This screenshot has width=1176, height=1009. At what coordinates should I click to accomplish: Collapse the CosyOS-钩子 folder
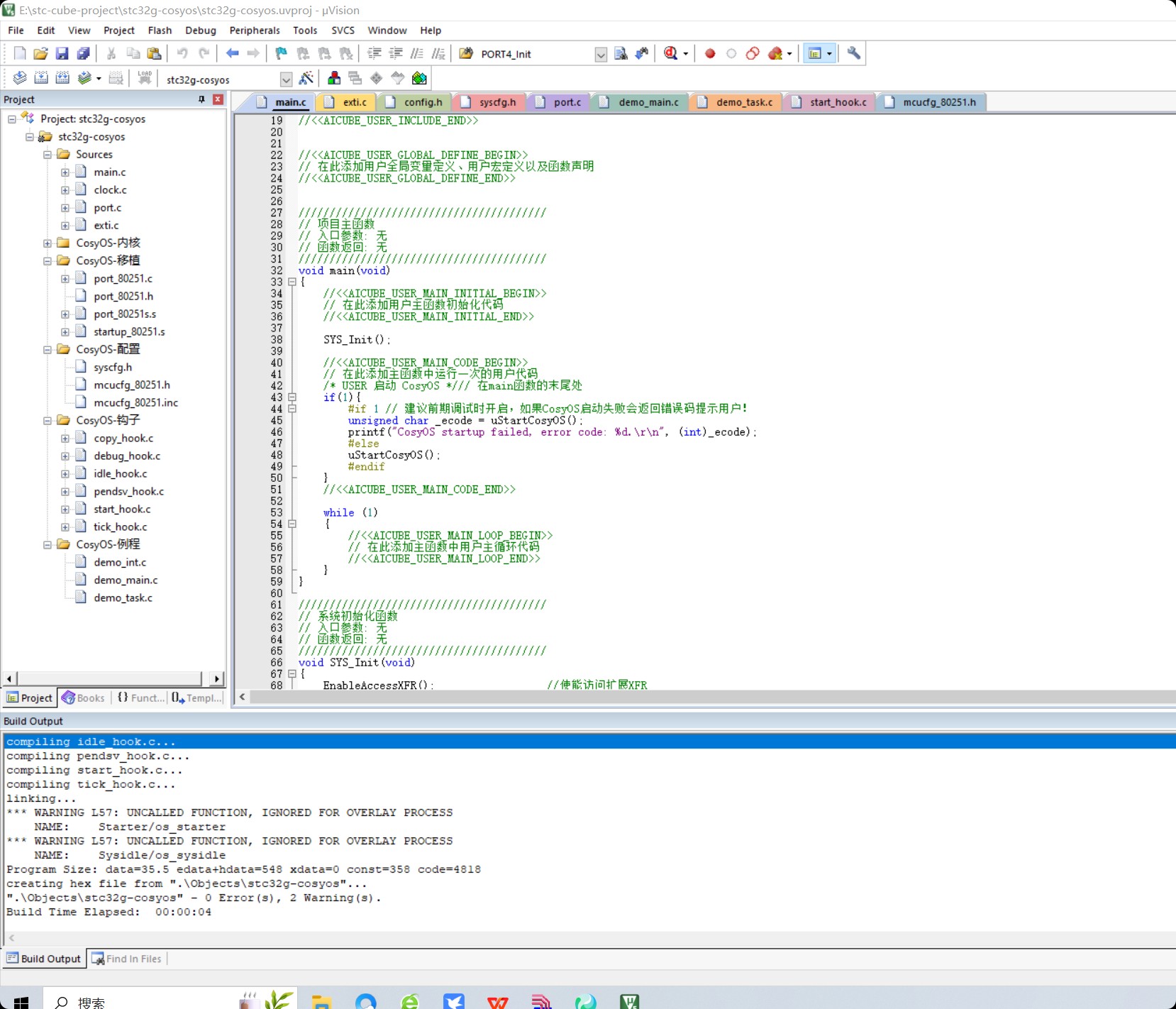click(48, 421)
